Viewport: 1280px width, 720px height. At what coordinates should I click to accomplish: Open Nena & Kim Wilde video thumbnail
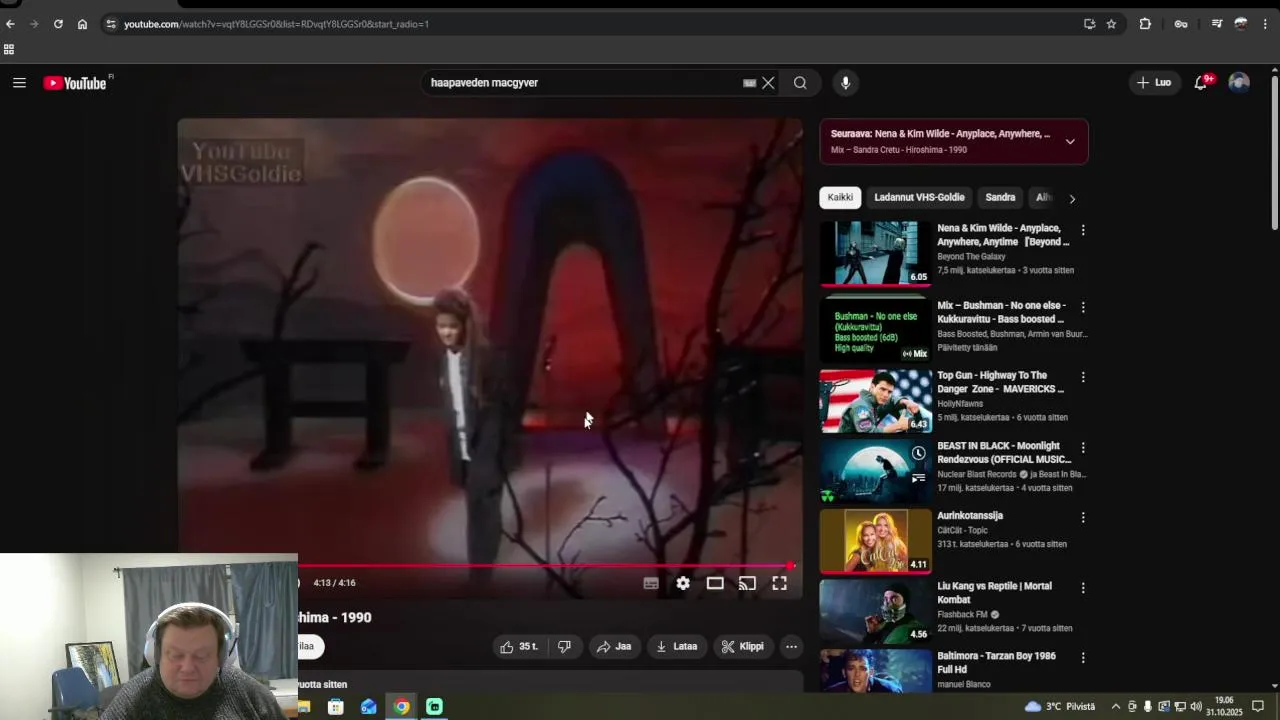[875, 253]
